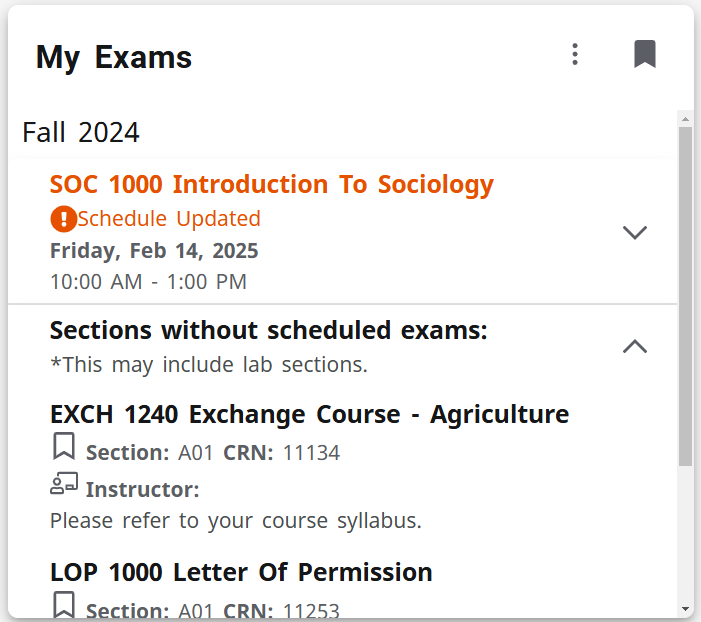Viewport: 701px width, 622px height.
Task: Click the vertical scrollbar thumb
Action: point(685,296)
